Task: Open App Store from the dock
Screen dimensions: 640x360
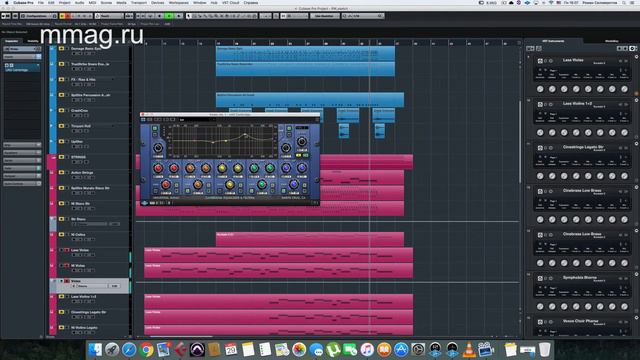Action: tap(401, 350)
